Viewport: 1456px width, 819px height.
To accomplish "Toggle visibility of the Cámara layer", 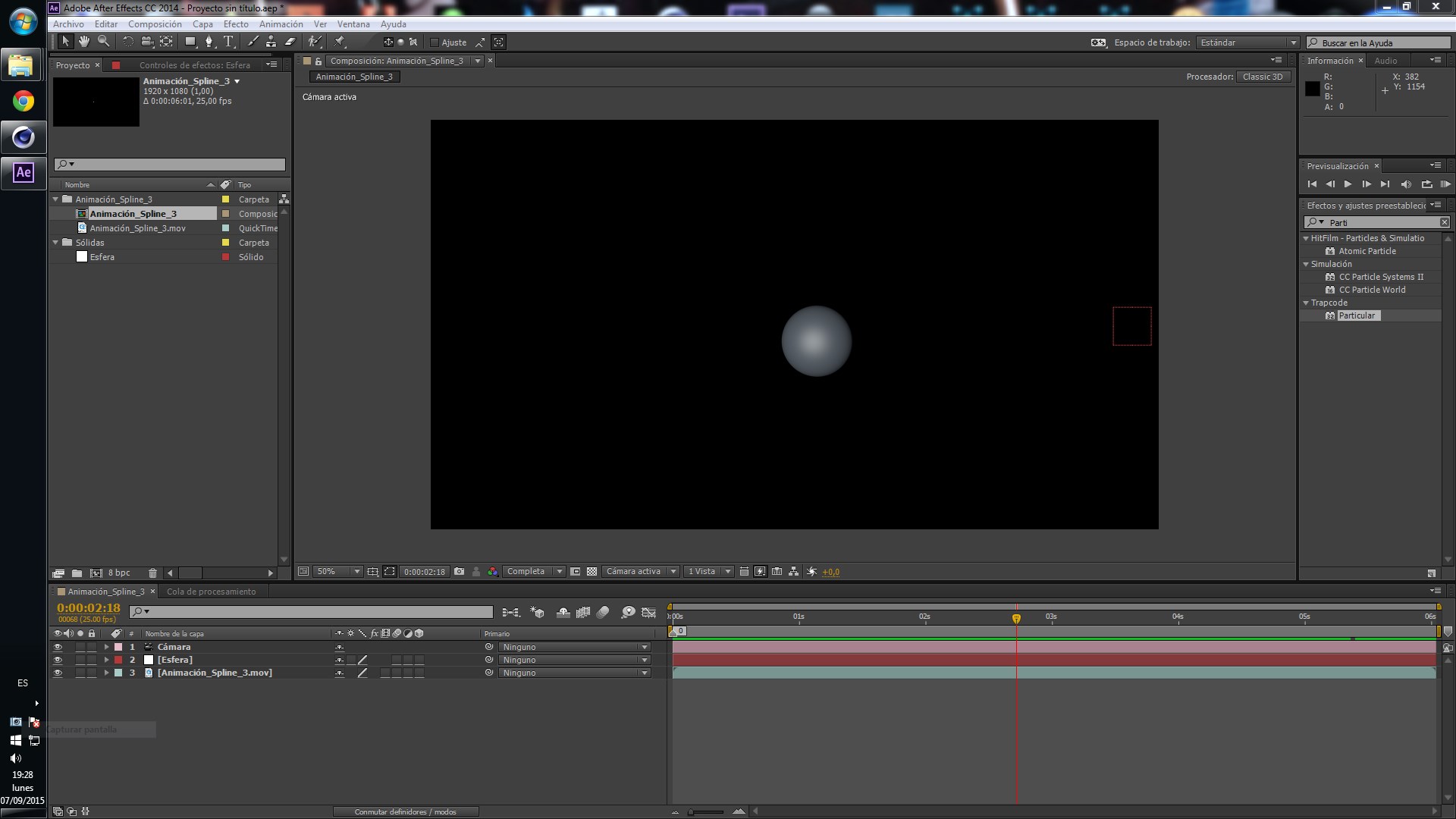I will point(58,647).
